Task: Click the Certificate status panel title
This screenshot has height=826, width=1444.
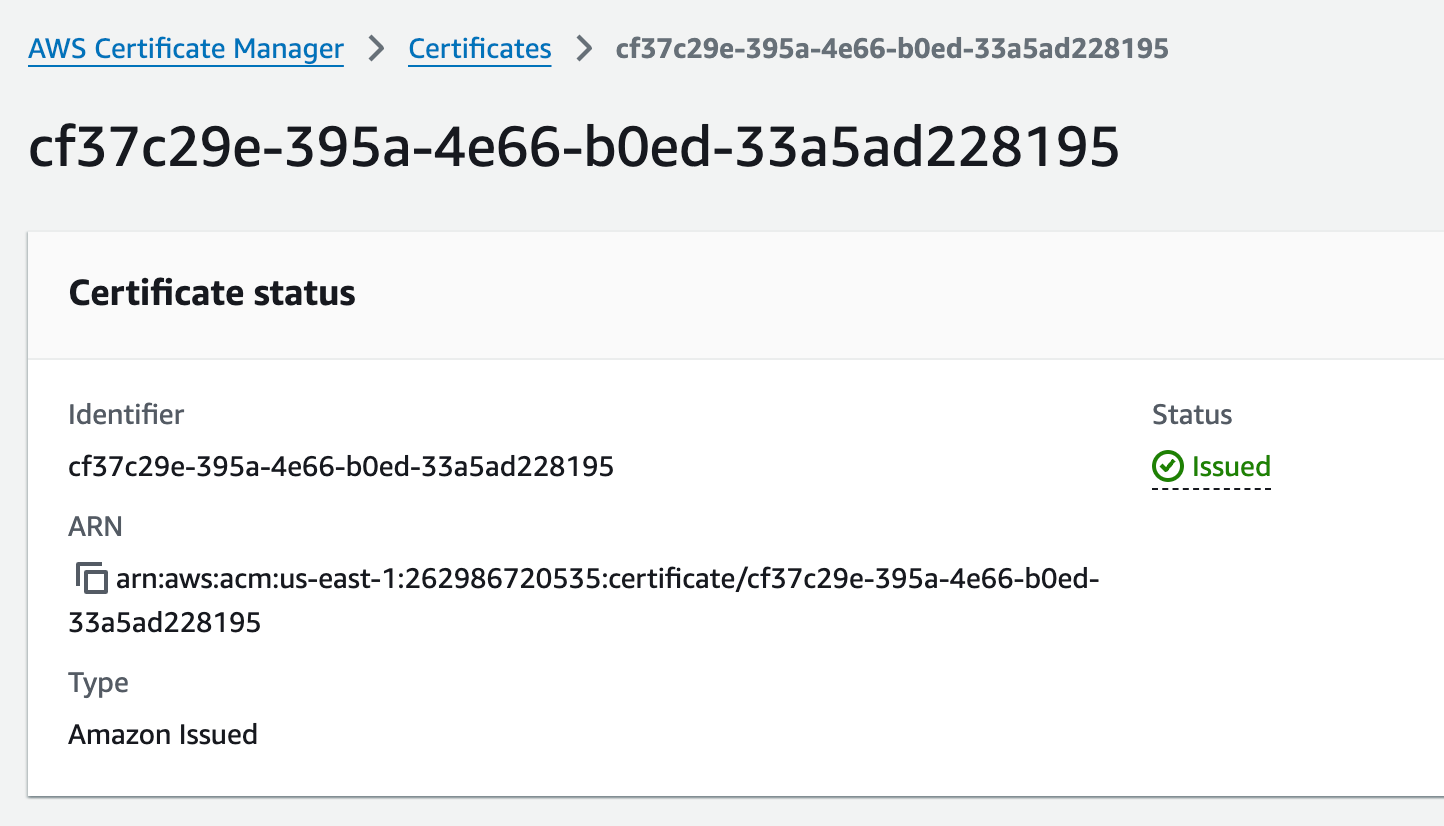Action: 212,293
